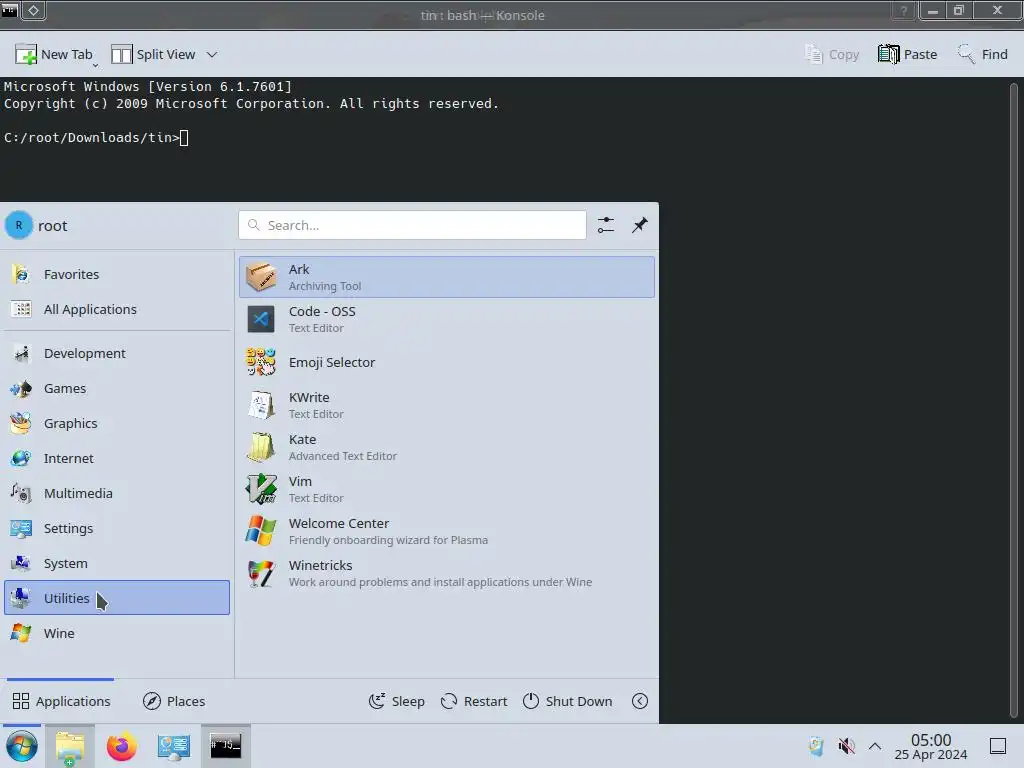
Task: Click the Konsole window menu icon
Action: point(9,10)
